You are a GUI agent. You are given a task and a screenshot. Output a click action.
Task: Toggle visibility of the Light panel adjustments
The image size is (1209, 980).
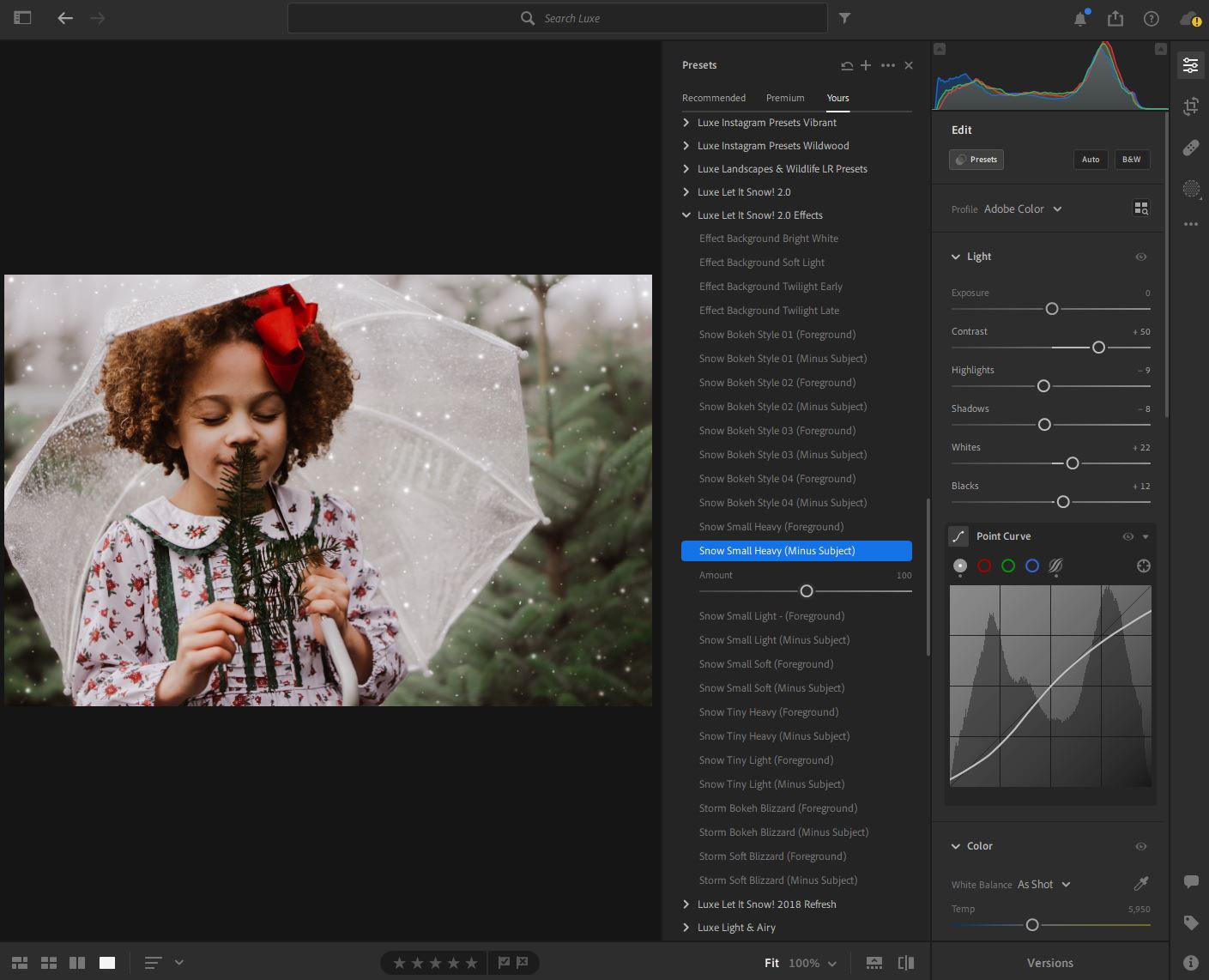[x=1141, y=257]
